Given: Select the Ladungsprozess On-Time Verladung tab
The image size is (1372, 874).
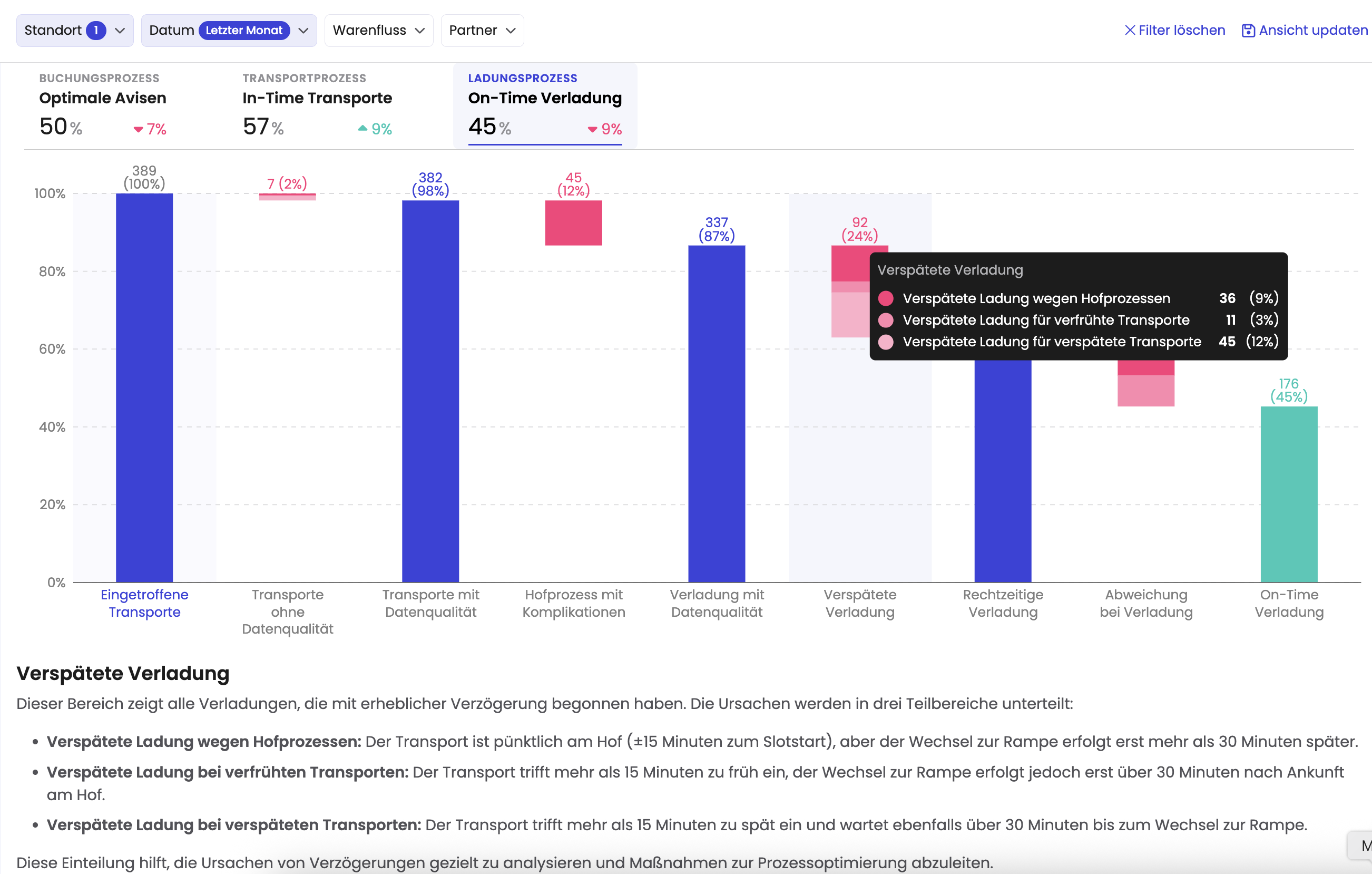Looking at the screenshot, I should click(544, 98).
